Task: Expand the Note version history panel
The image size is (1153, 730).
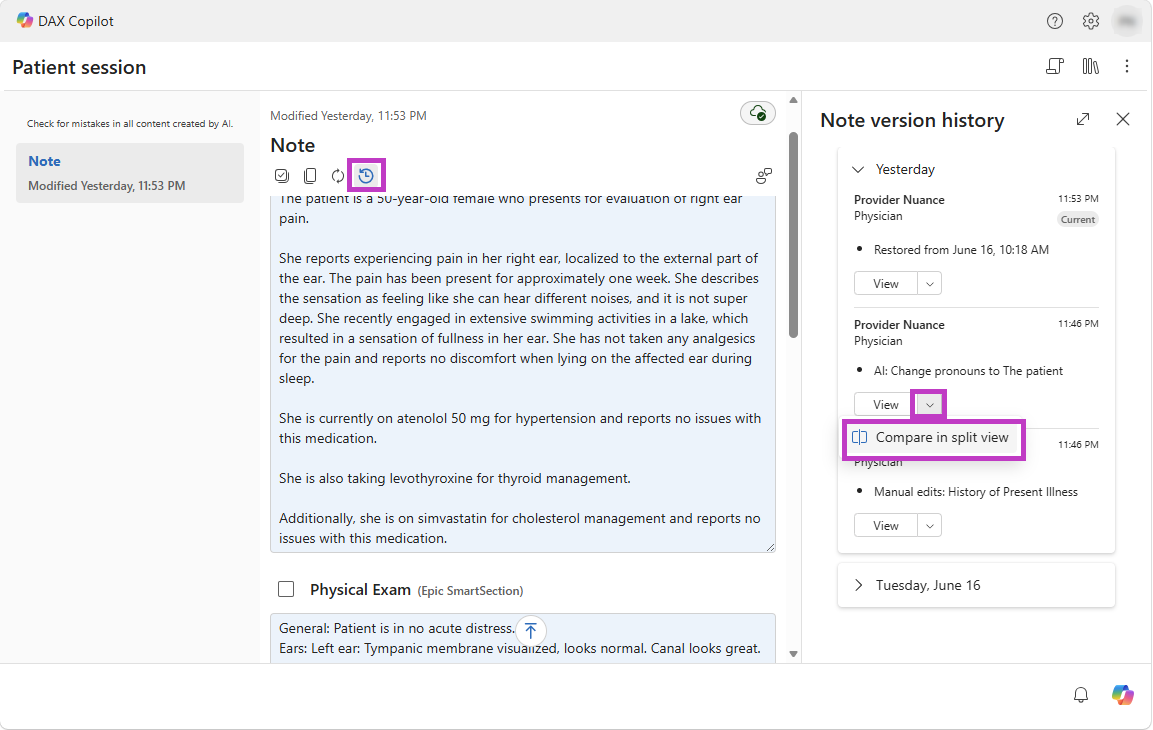Action: point(1082,119)
